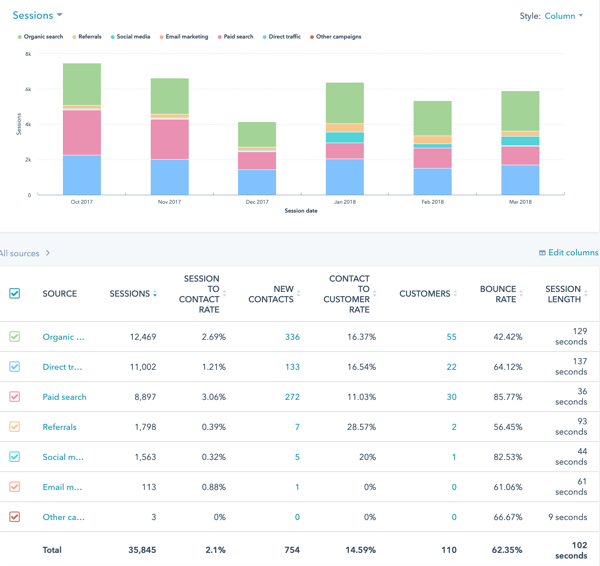Click the total sessions value 35,845
The width and height of the screenshot is (600, 566).
tap(142, 550)
